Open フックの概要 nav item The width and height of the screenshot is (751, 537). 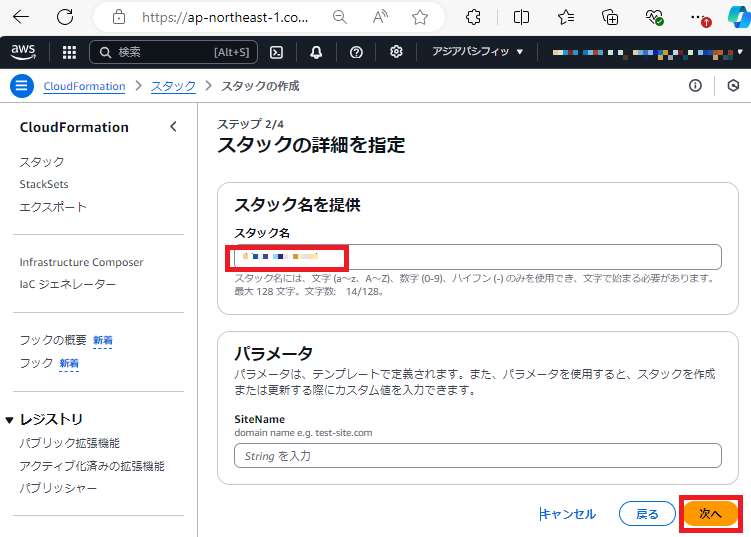pyautogui.click(x=53, y=340)
